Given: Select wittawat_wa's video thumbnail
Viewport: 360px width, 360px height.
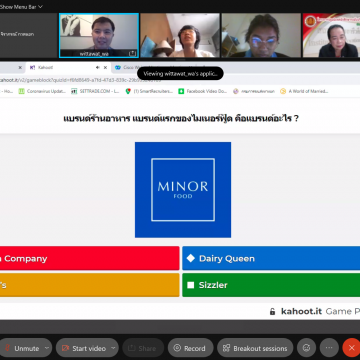Looking at the screenshot, I should 99,35.
